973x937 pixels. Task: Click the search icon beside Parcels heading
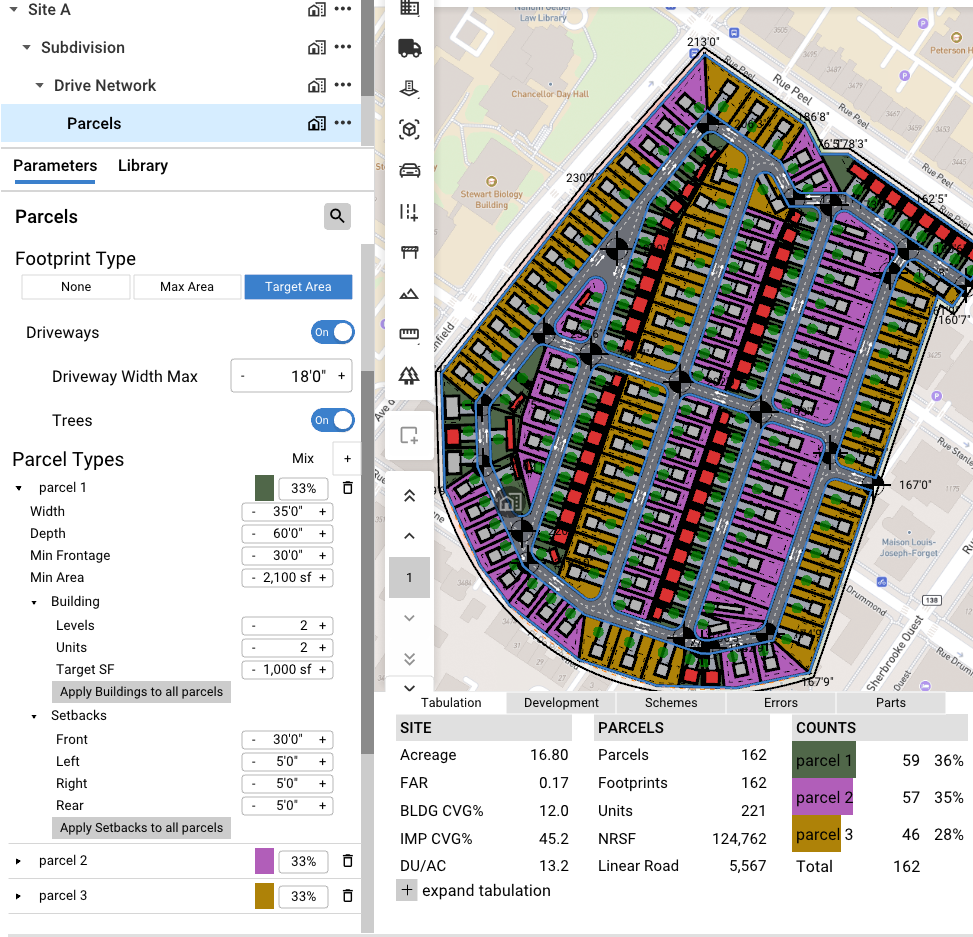337,216
